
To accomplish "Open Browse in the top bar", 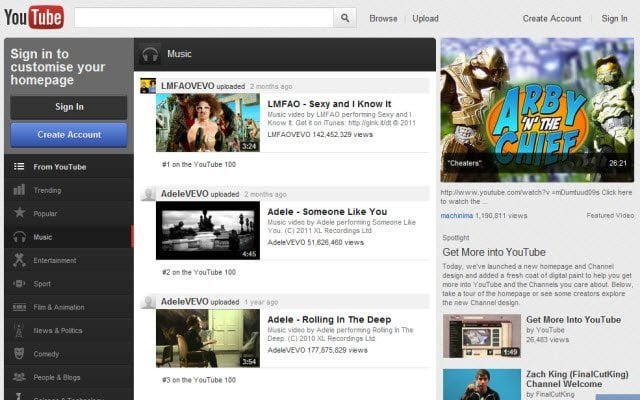I will point(383,18).
